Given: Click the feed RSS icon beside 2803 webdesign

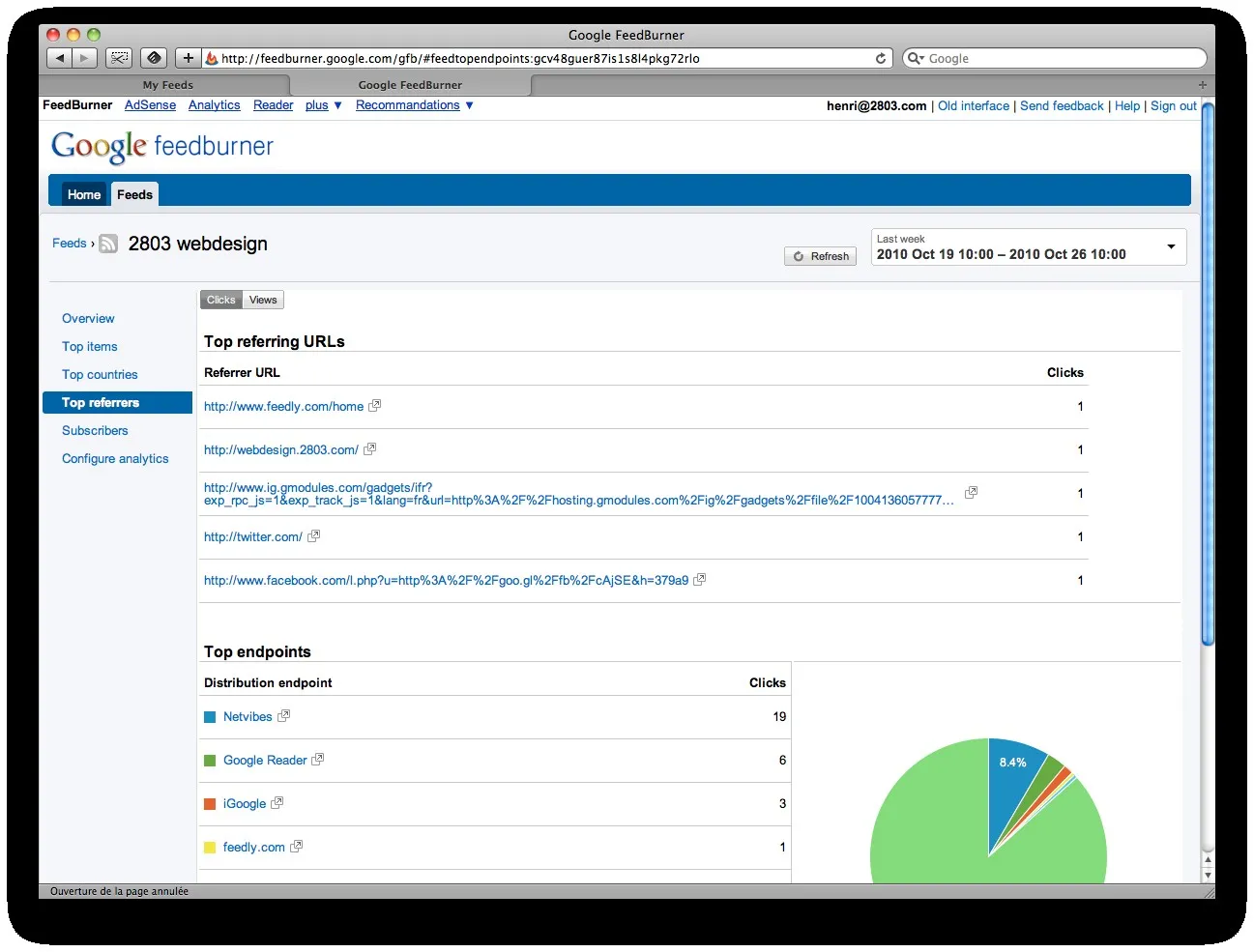Looking at the screenshot, I should click(x=108, y=244).
